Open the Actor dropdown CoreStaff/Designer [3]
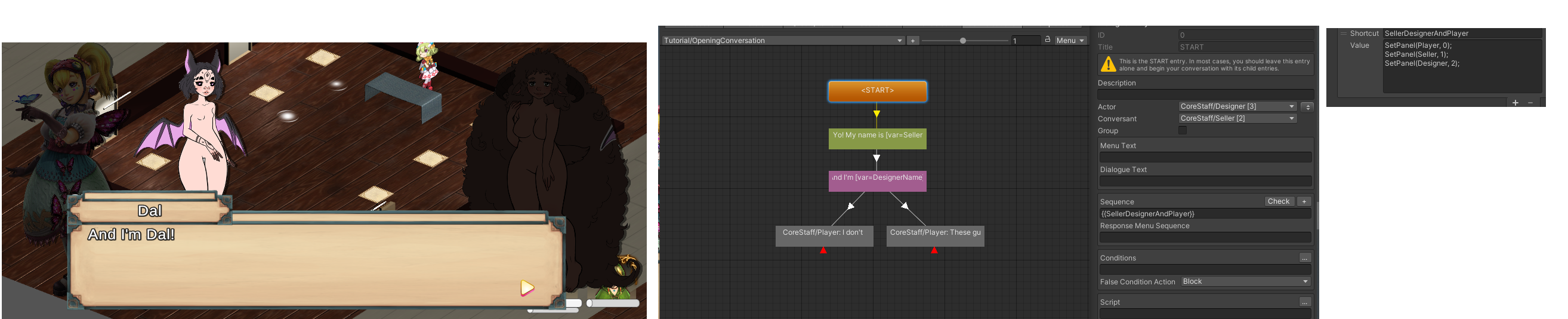This screenshot has height=319, width=1568. tap(1237, 107)
